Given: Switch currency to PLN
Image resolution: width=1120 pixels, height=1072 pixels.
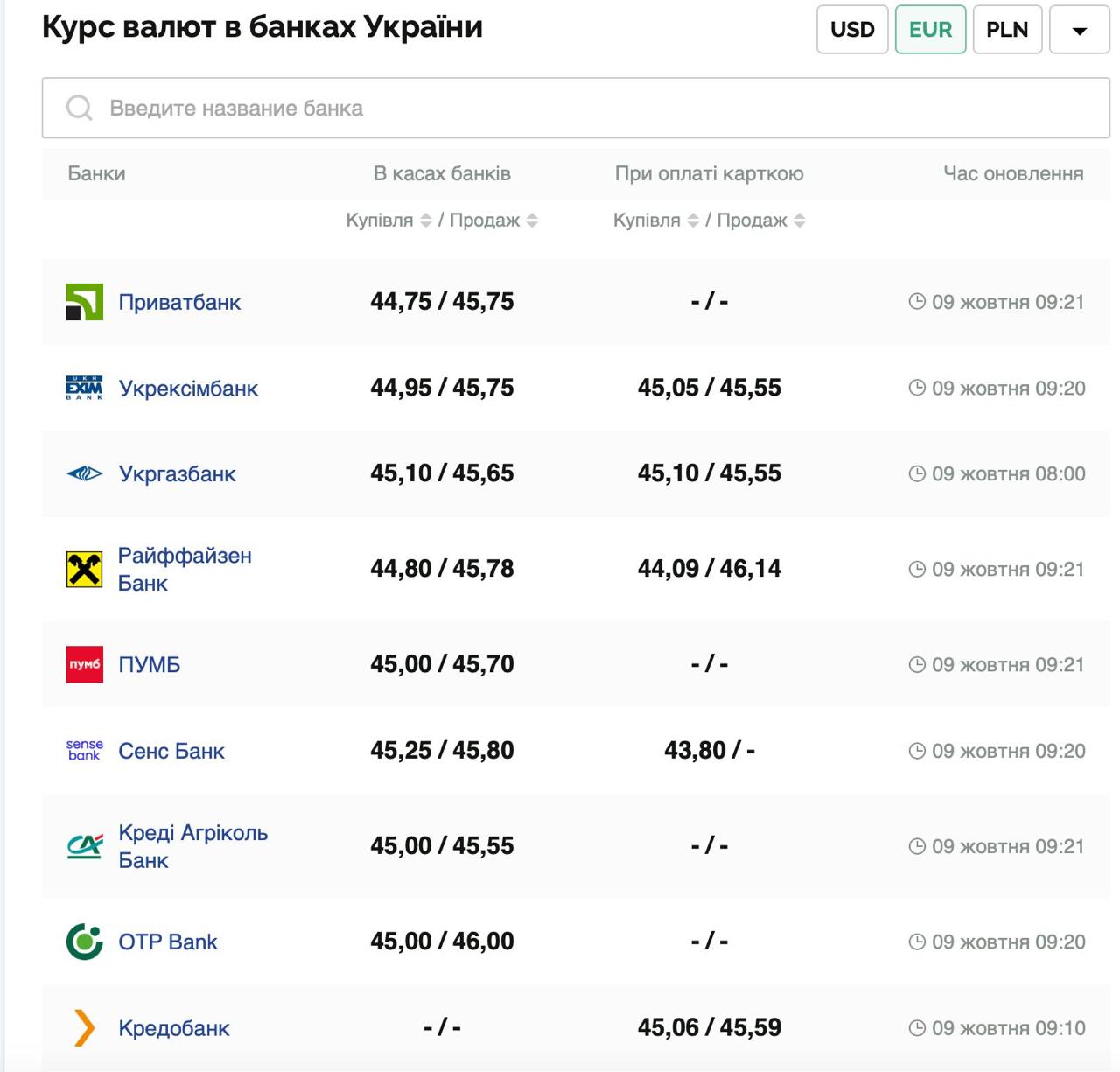Looking at the screenshot, I should [1007, 30].
